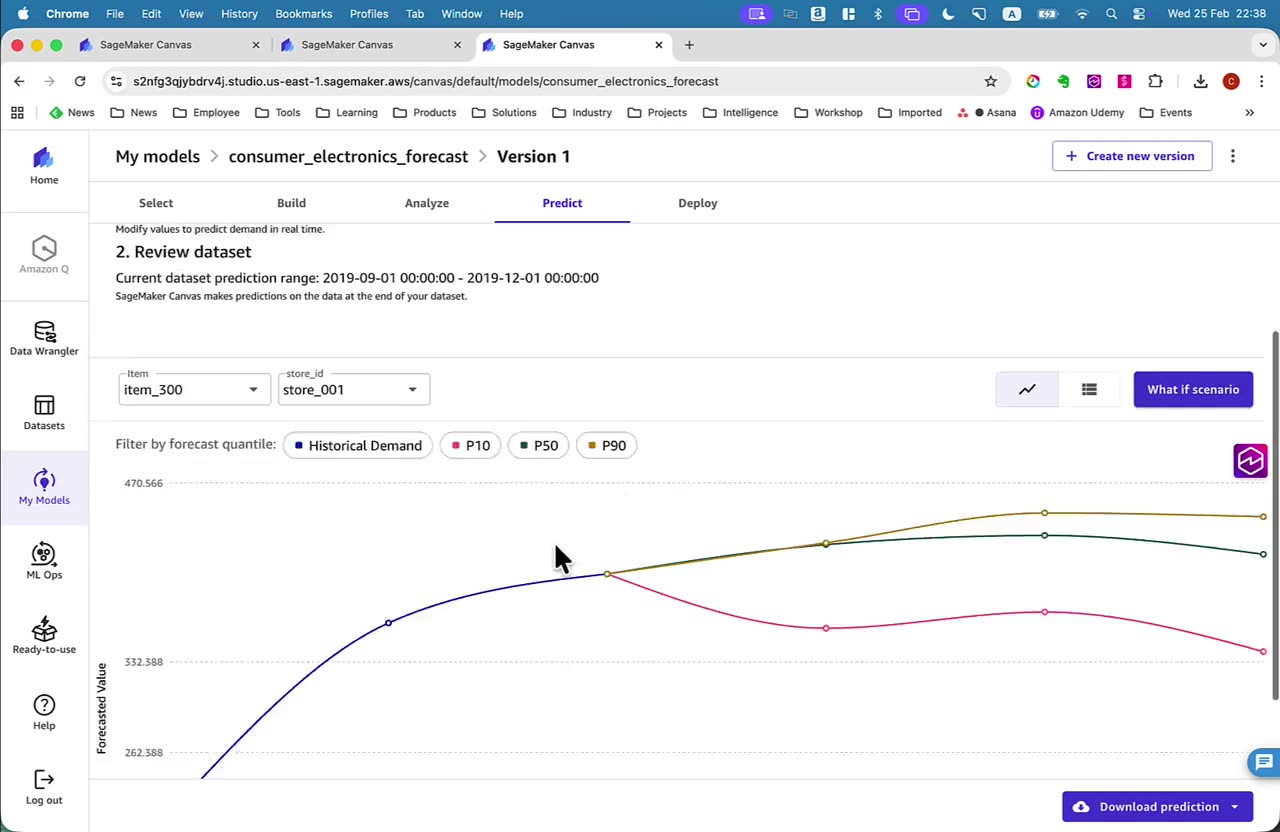Go back in browser history
The image size is (1280, 832).
tap(19, 81)
